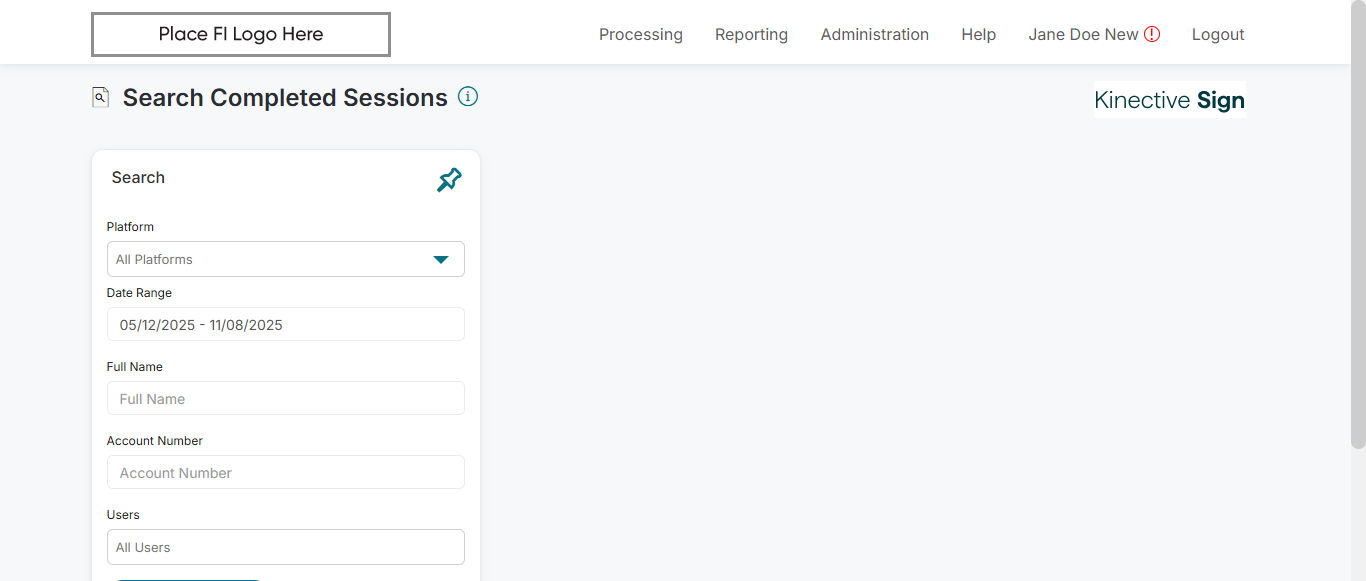The height and width of the screenshot is (581, 1366).
Task: Open the Jane Doe New user menu
Action: click(1083, 35)
